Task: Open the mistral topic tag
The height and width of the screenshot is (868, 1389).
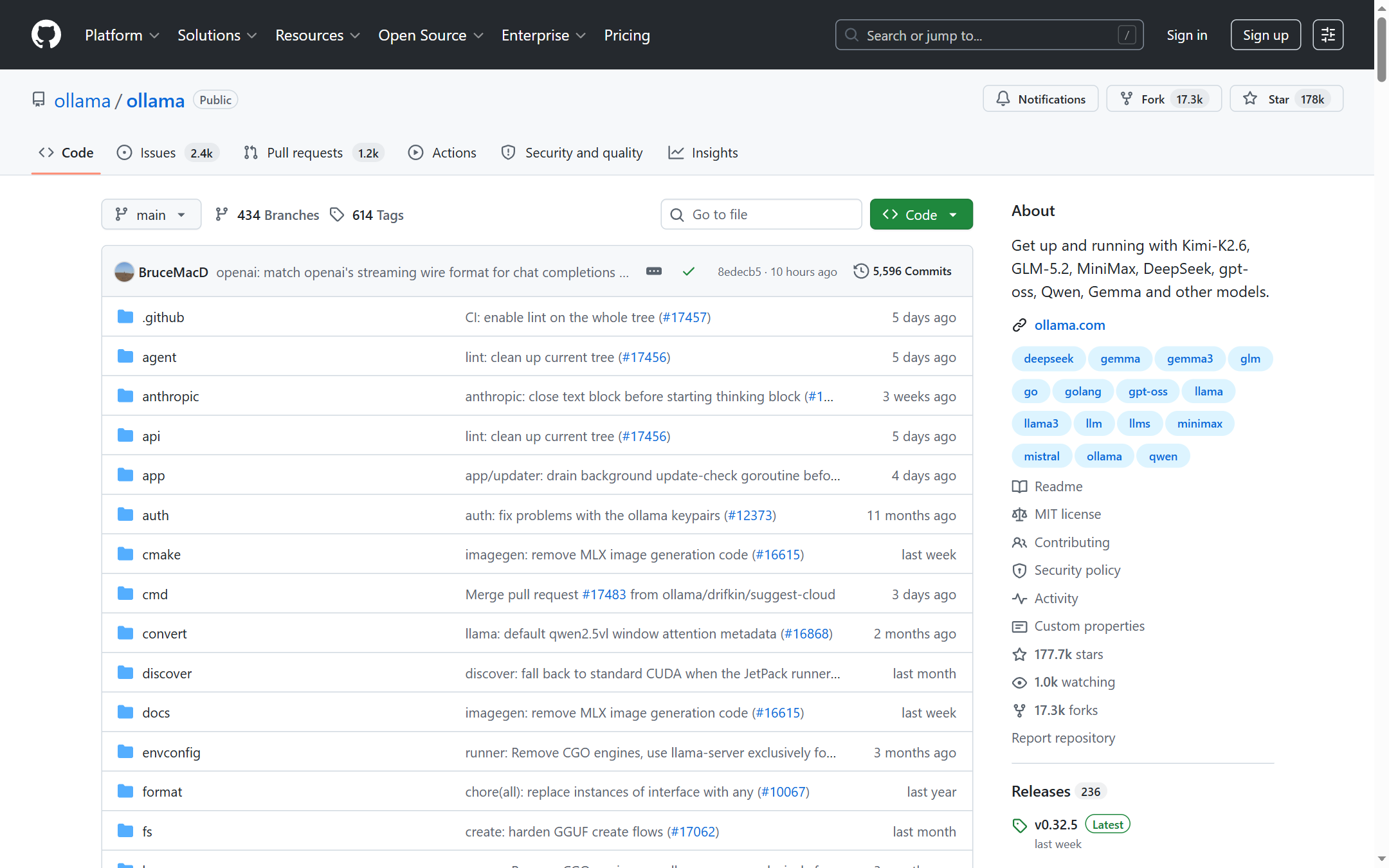Action: 1042,457
